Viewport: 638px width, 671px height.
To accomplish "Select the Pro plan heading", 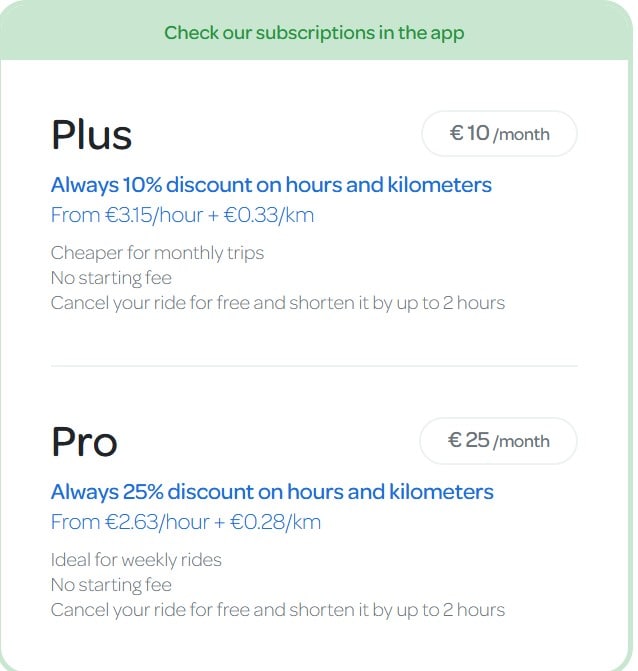I will click(x=84, y=442).
